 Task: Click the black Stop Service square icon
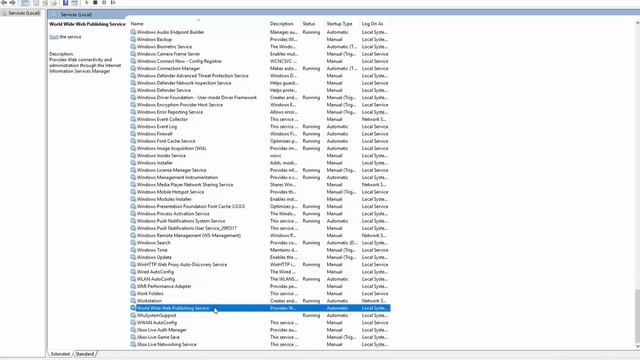click(x=95, y=2)
